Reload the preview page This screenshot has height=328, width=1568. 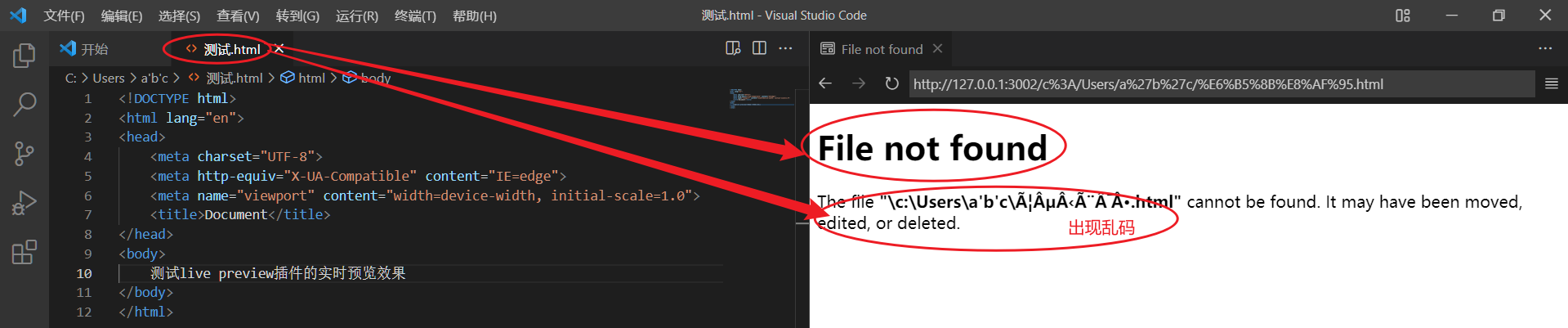click(x=891, y=83)
